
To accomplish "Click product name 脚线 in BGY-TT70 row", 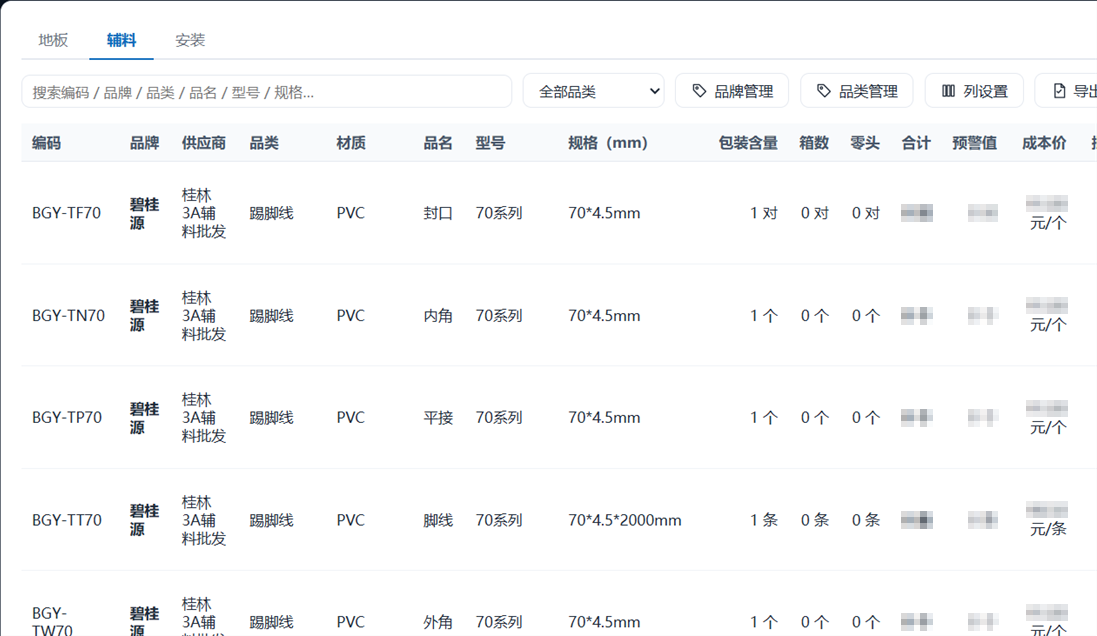I will pyautogui.click(x=438, y=520).
